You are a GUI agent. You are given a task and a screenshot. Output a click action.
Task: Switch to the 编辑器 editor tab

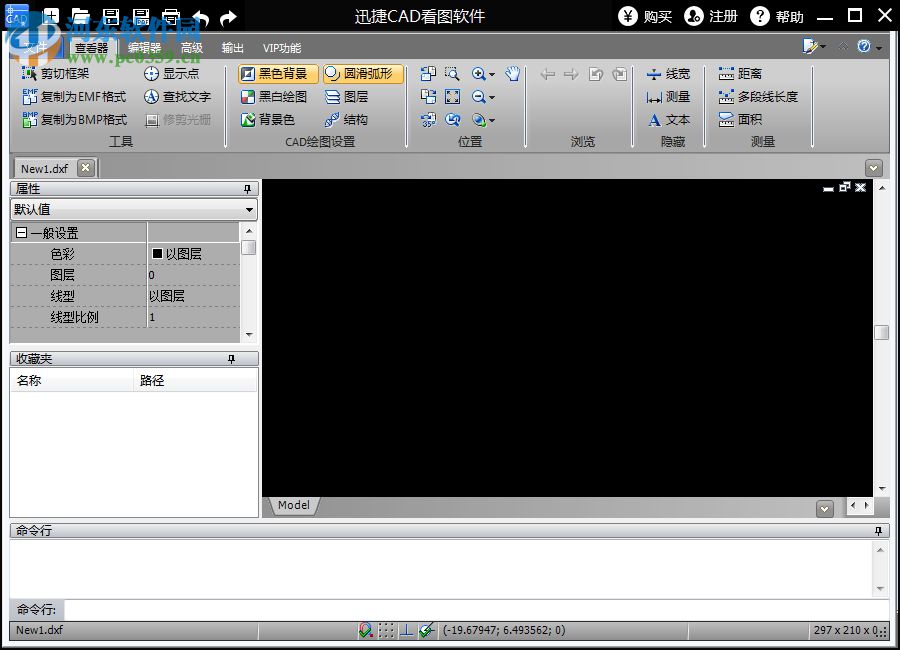point(144,47)
